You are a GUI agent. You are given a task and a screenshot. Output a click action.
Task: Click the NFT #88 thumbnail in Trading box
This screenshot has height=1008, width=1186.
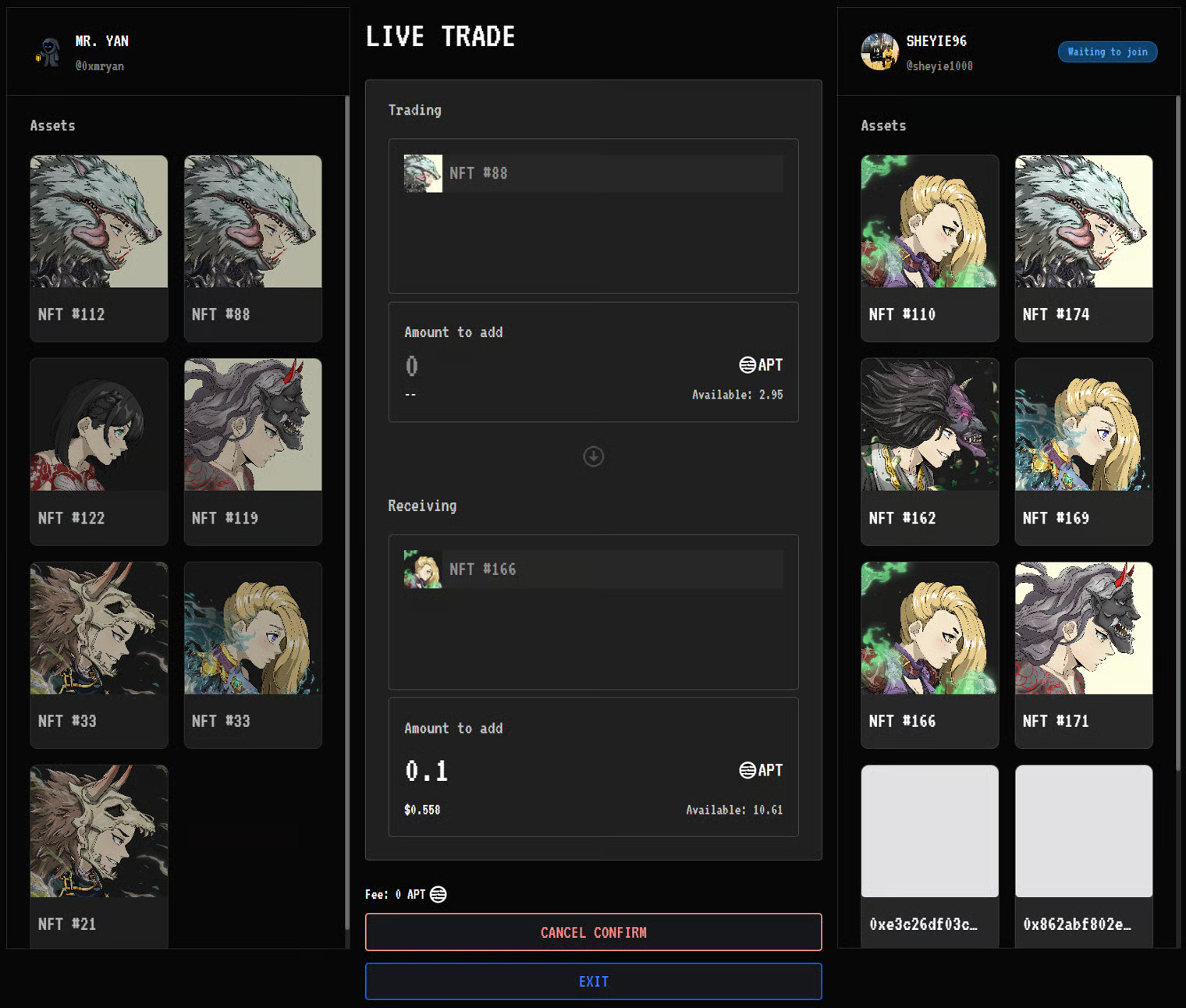(x=423, y=173)
